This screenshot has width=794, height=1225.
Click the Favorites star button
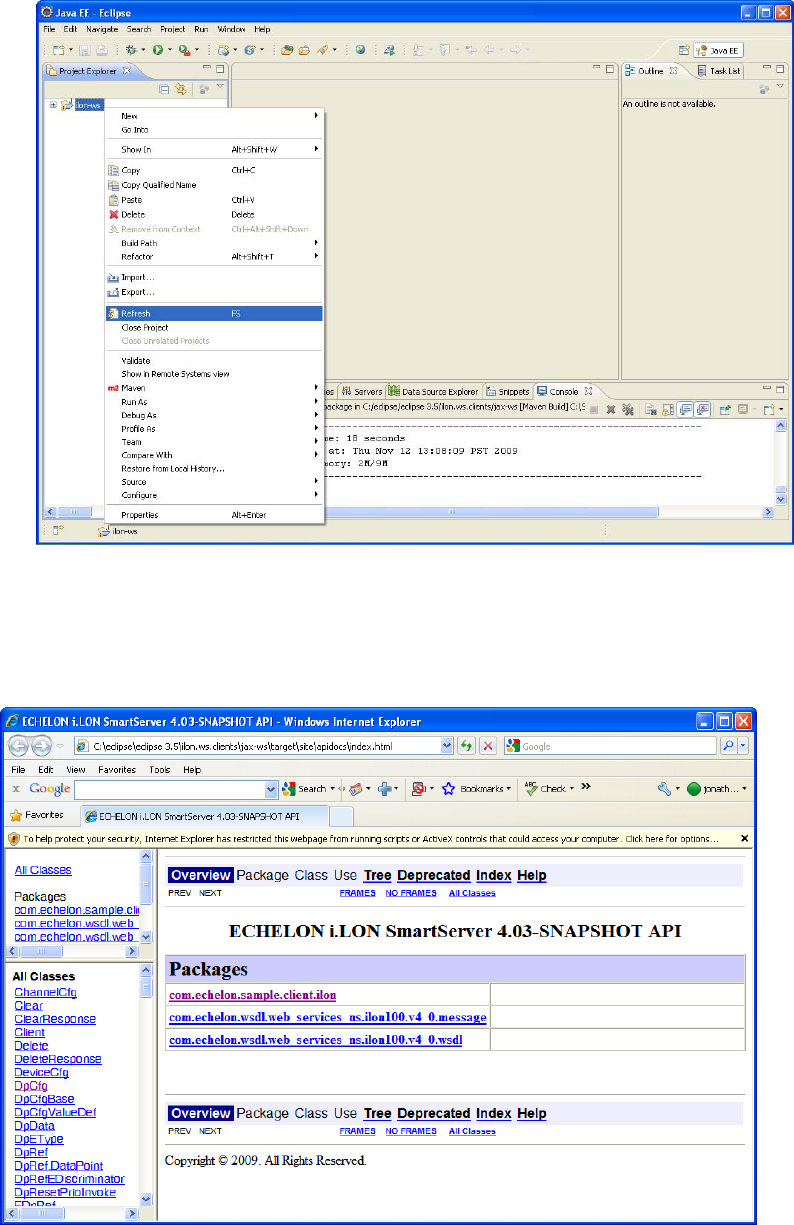[x=37, y=814]
